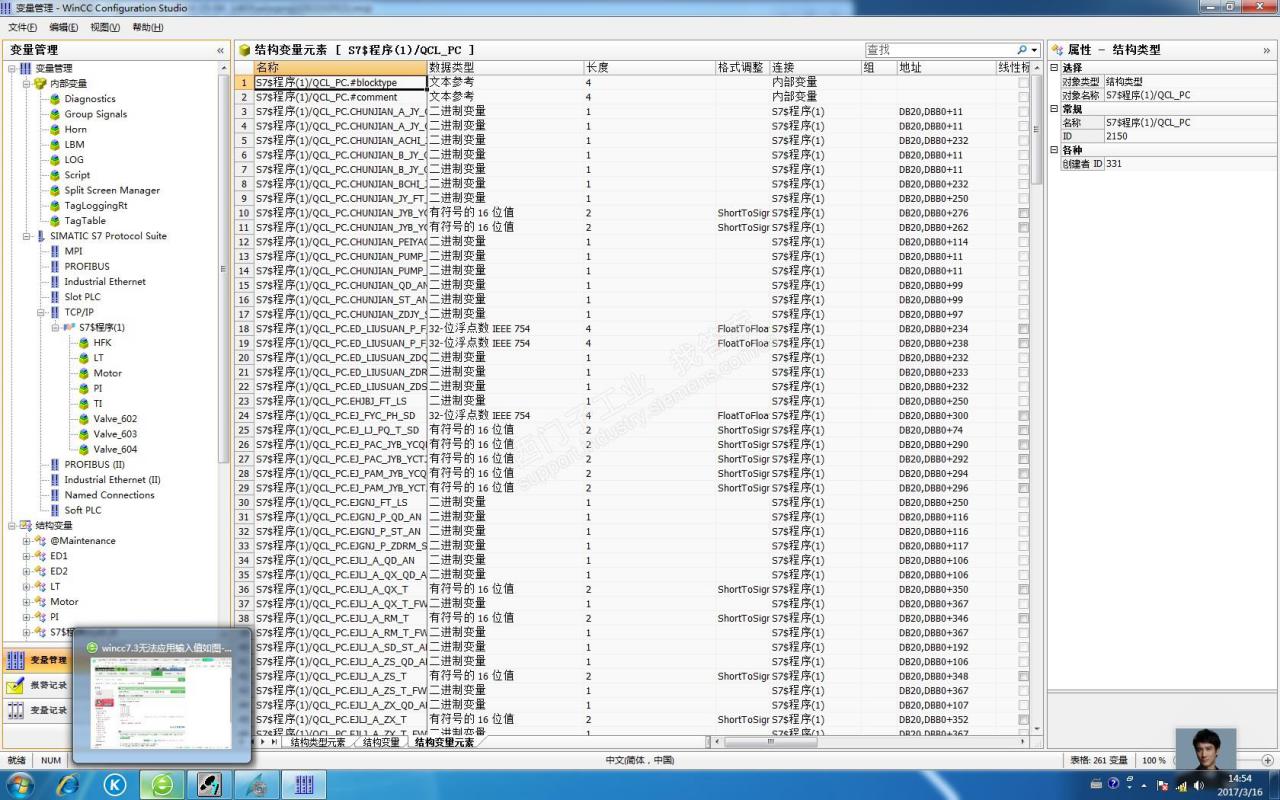Viewport: 1280px width, 800px height.
Task: Click the table vertical scrollbar thumb
Action: [1037, 130]
